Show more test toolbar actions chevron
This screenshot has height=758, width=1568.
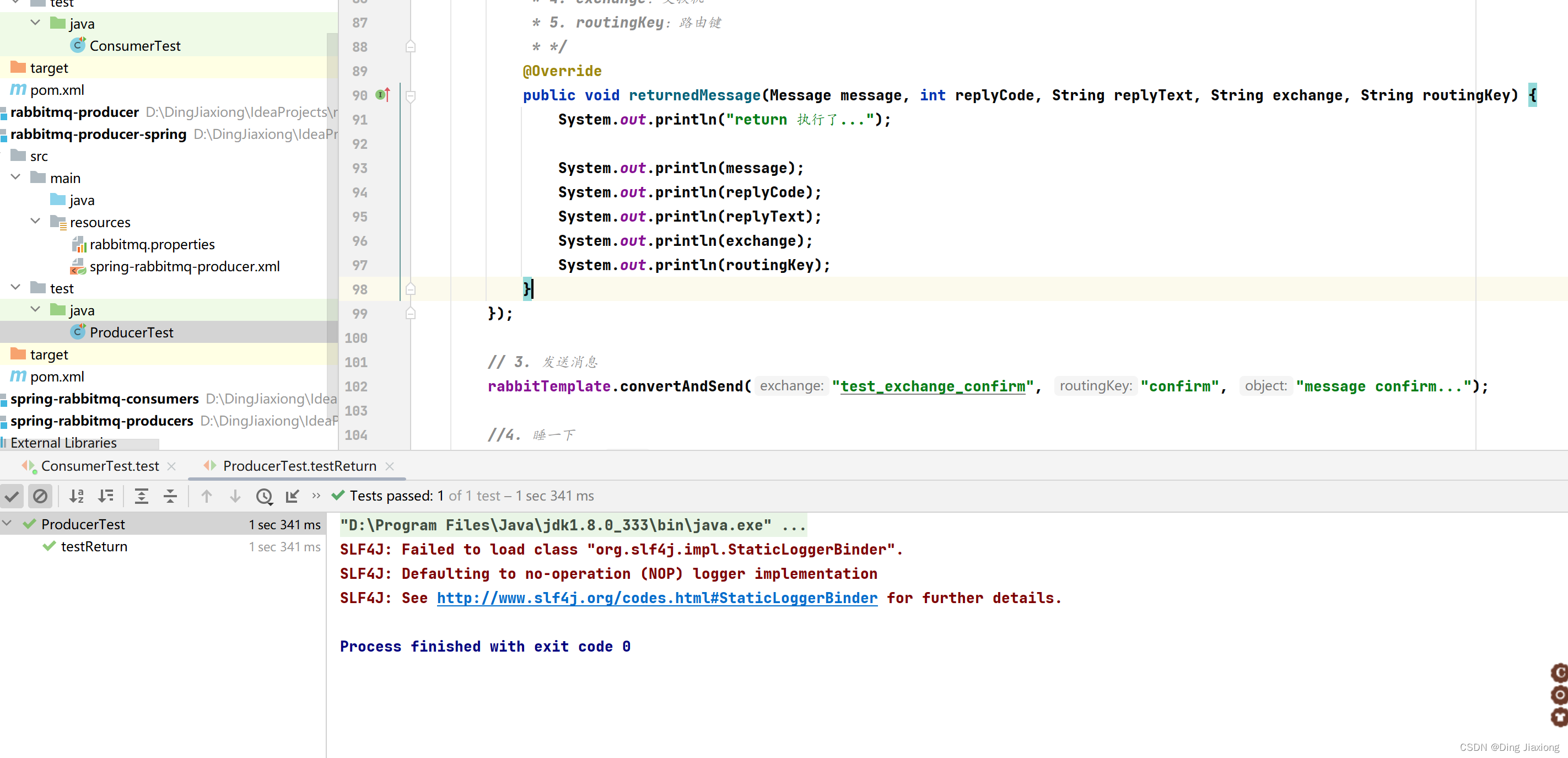316,496
